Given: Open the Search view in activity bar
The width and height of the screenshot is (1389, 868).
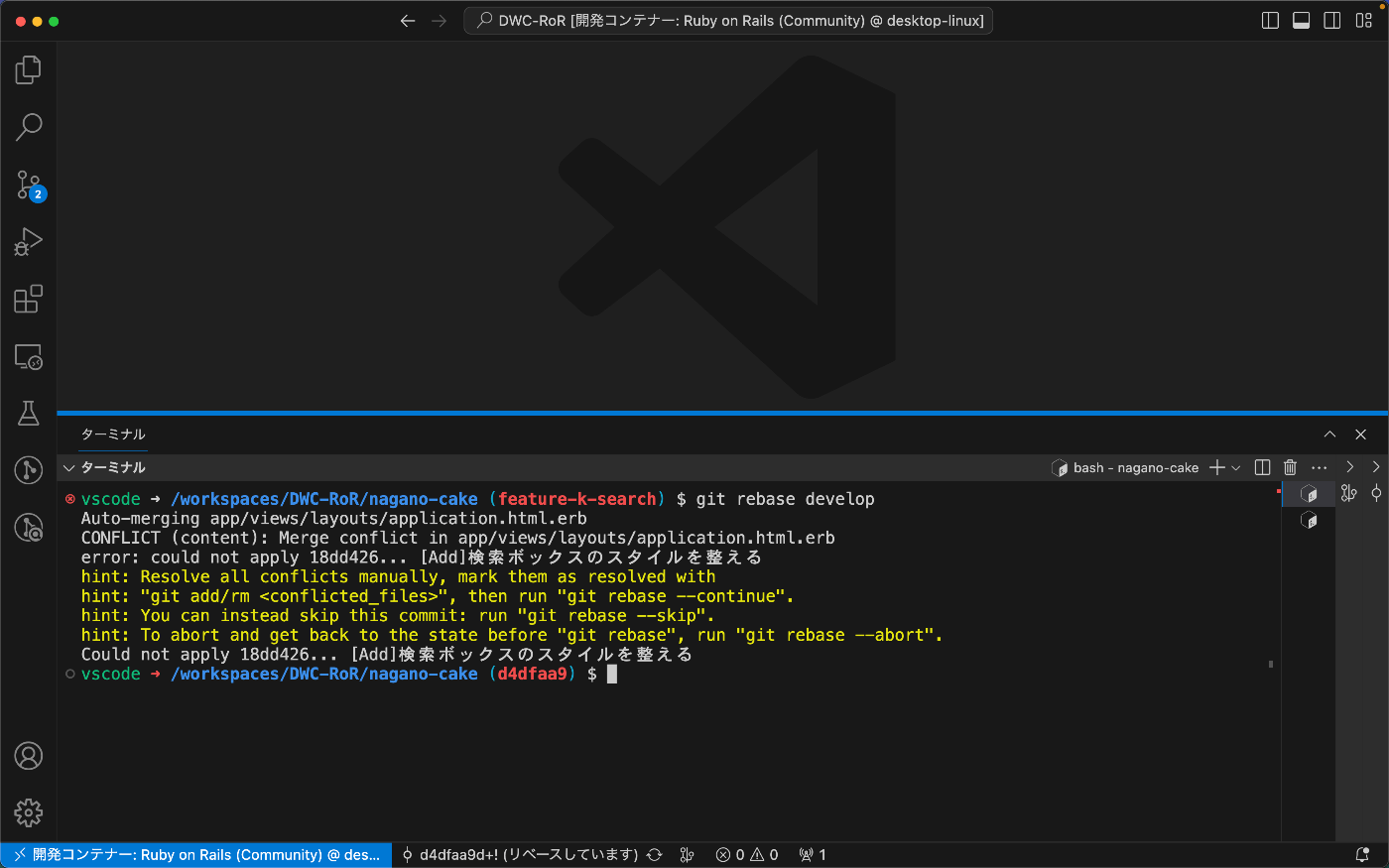Looking at the screenshot, I should pos(28,126).
